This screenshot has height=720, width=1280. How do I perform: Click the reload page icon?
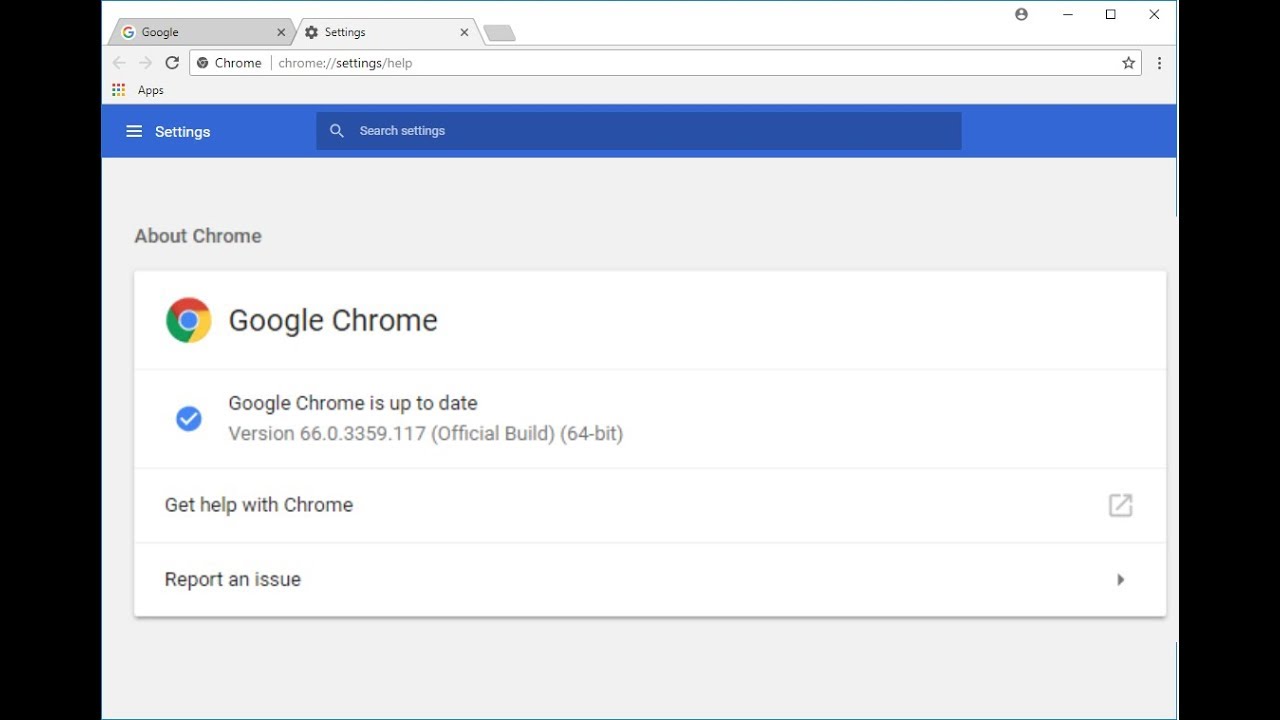(172, 63)
